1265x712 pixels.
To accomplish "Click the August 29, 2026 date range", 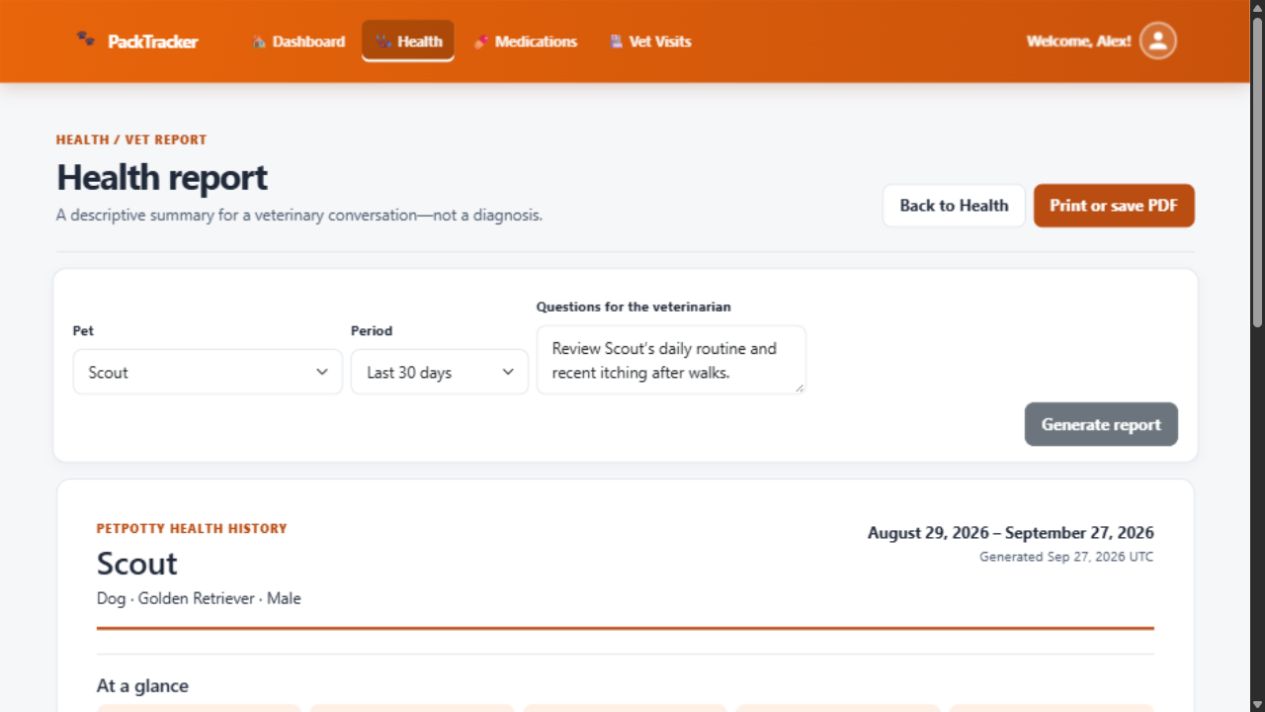I will click(1011, 533).
